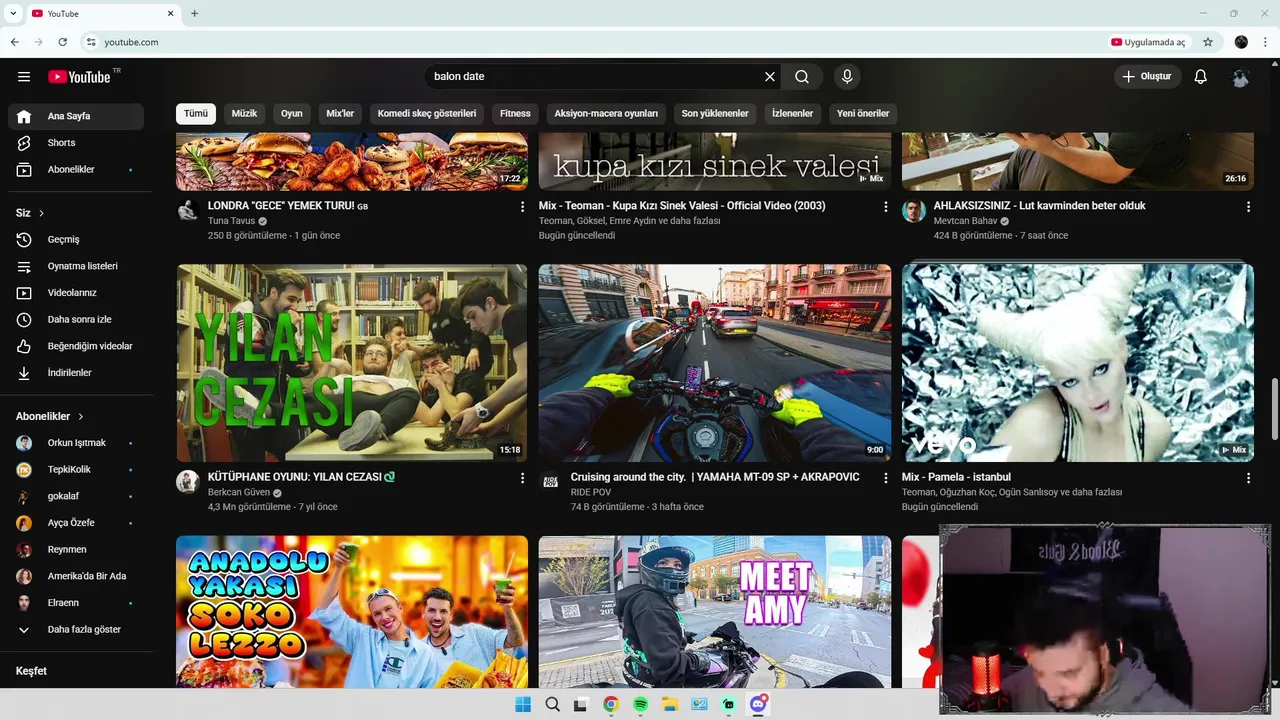Open Beğendiğim videolar list
This screenshot has height=720, width=1280.
(76, 346)
